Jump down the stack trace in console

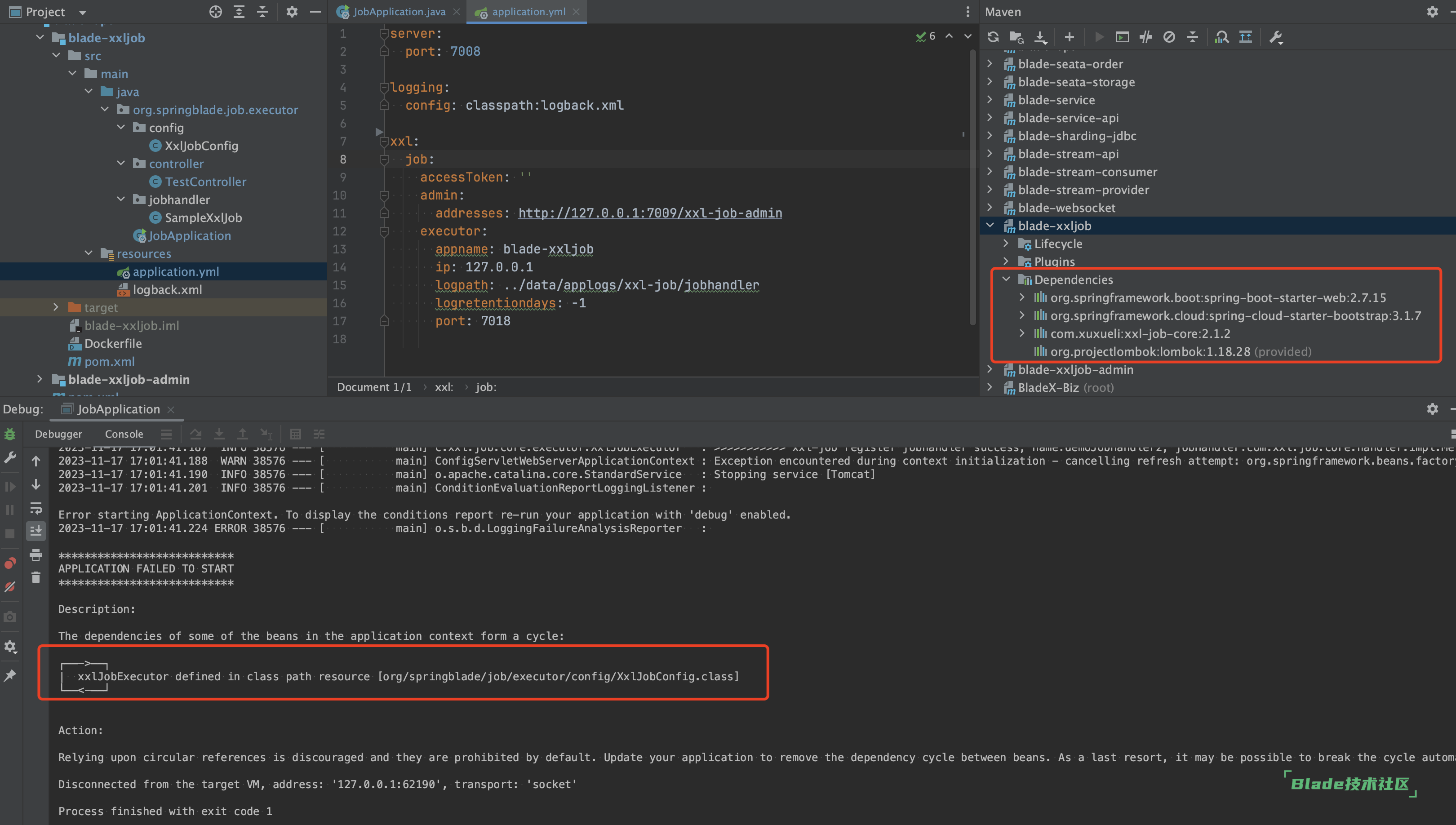(x=36, y=484)
